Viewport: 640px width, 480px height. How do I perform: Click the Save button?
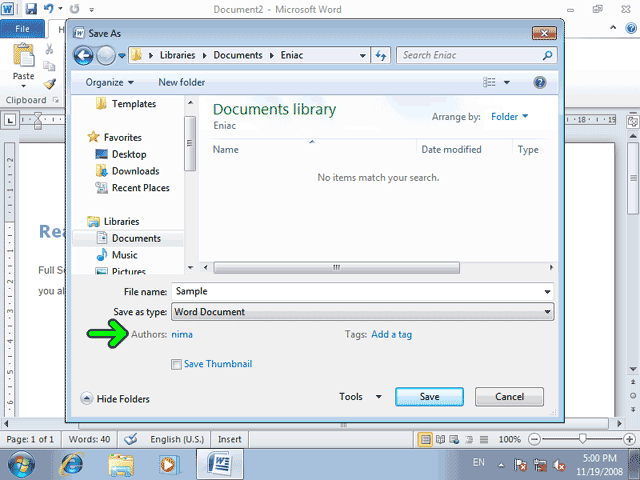(429, 397)
